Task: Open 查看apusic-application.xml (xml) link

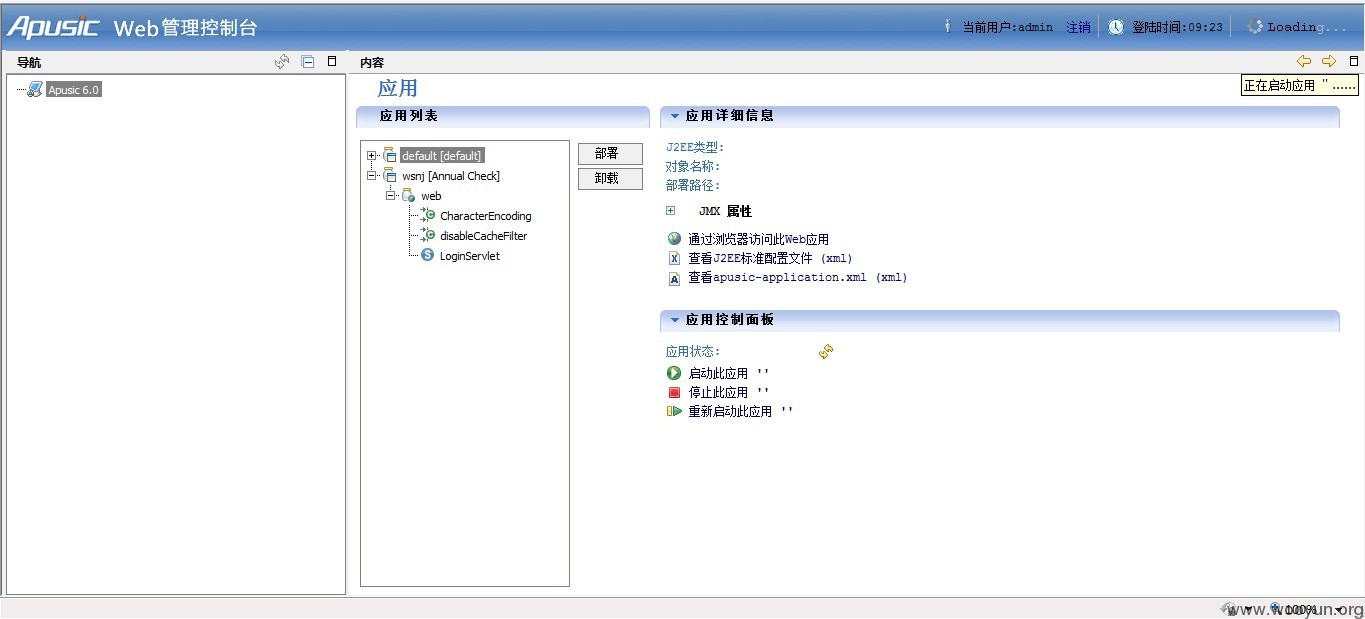Action: (x=798, y=277)
